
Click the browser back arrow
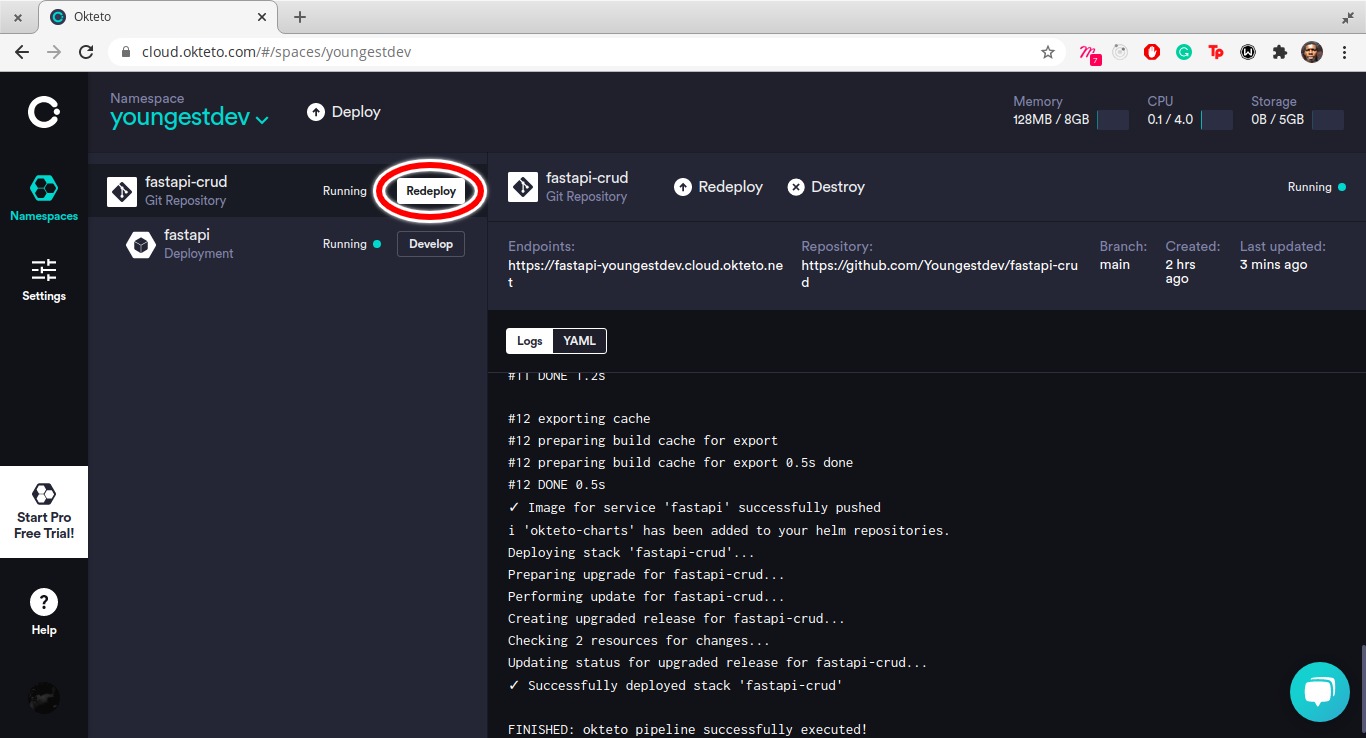(x=22, y=52)
